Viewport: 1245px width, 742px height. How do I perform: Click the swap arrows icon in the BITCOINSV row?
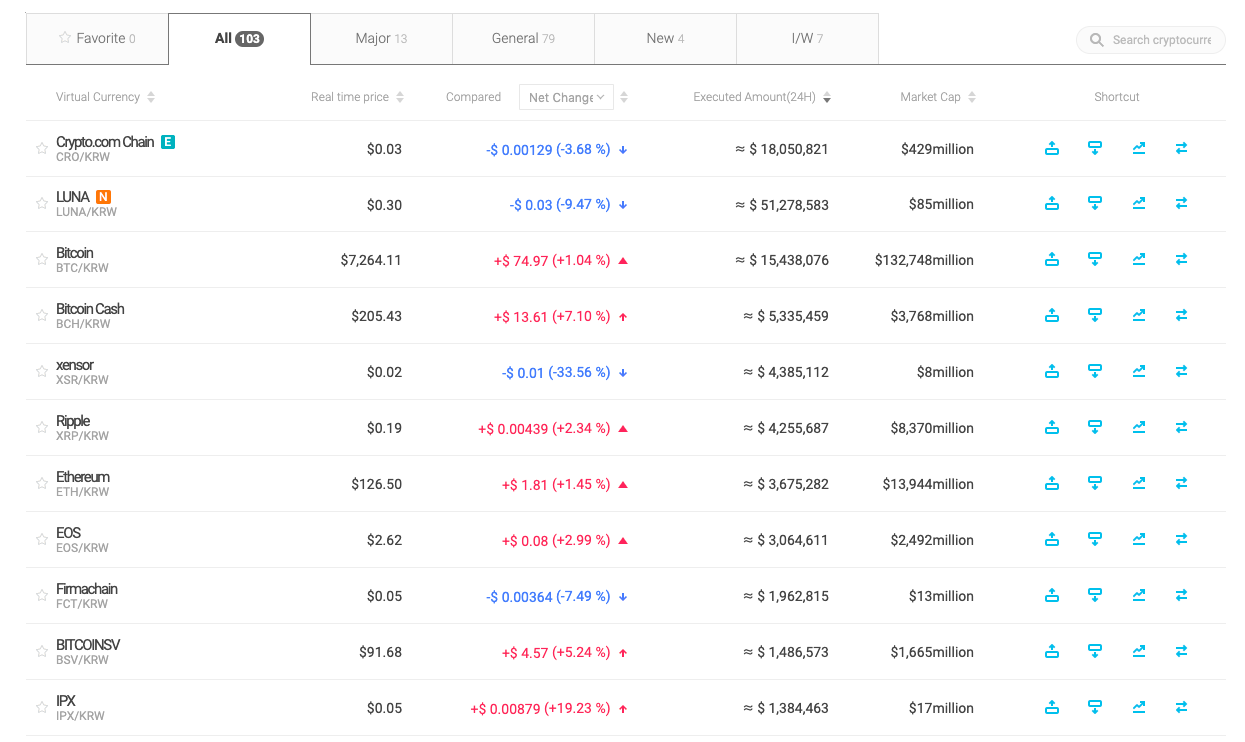coord(1181,651)
